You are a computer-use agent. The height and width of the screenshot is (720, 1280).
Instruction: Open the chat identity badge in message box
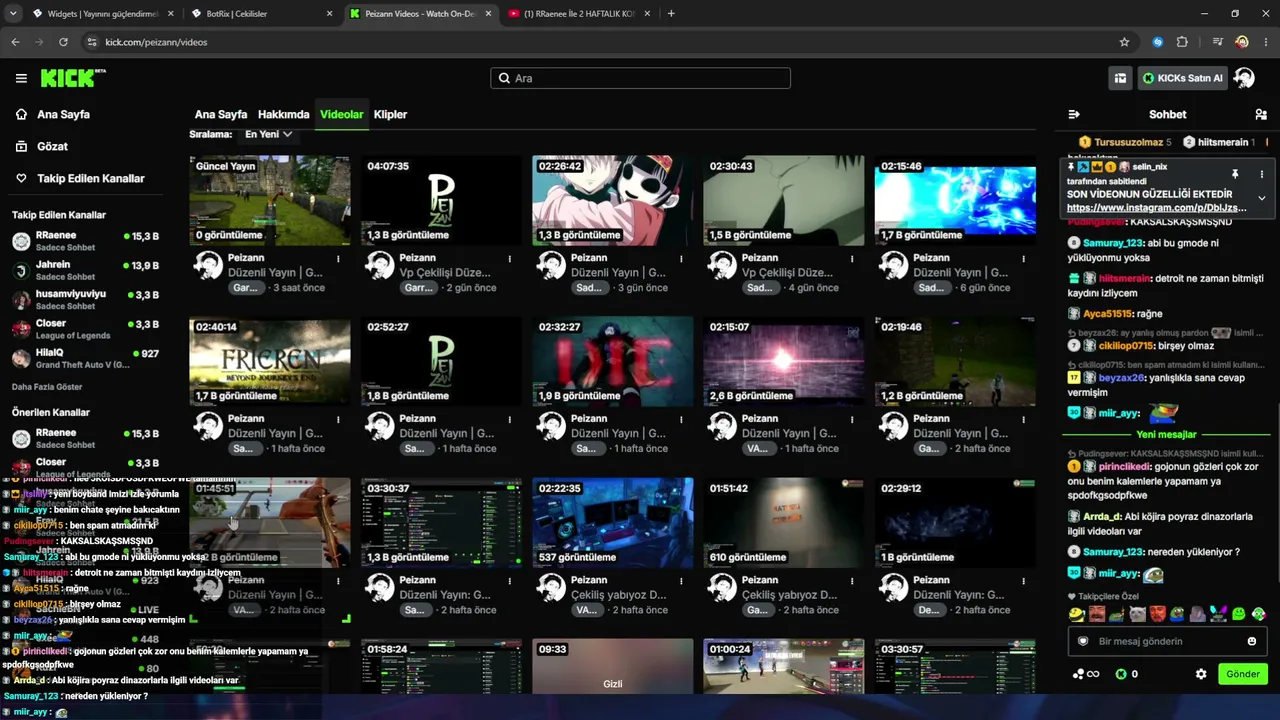(1083, 641)
